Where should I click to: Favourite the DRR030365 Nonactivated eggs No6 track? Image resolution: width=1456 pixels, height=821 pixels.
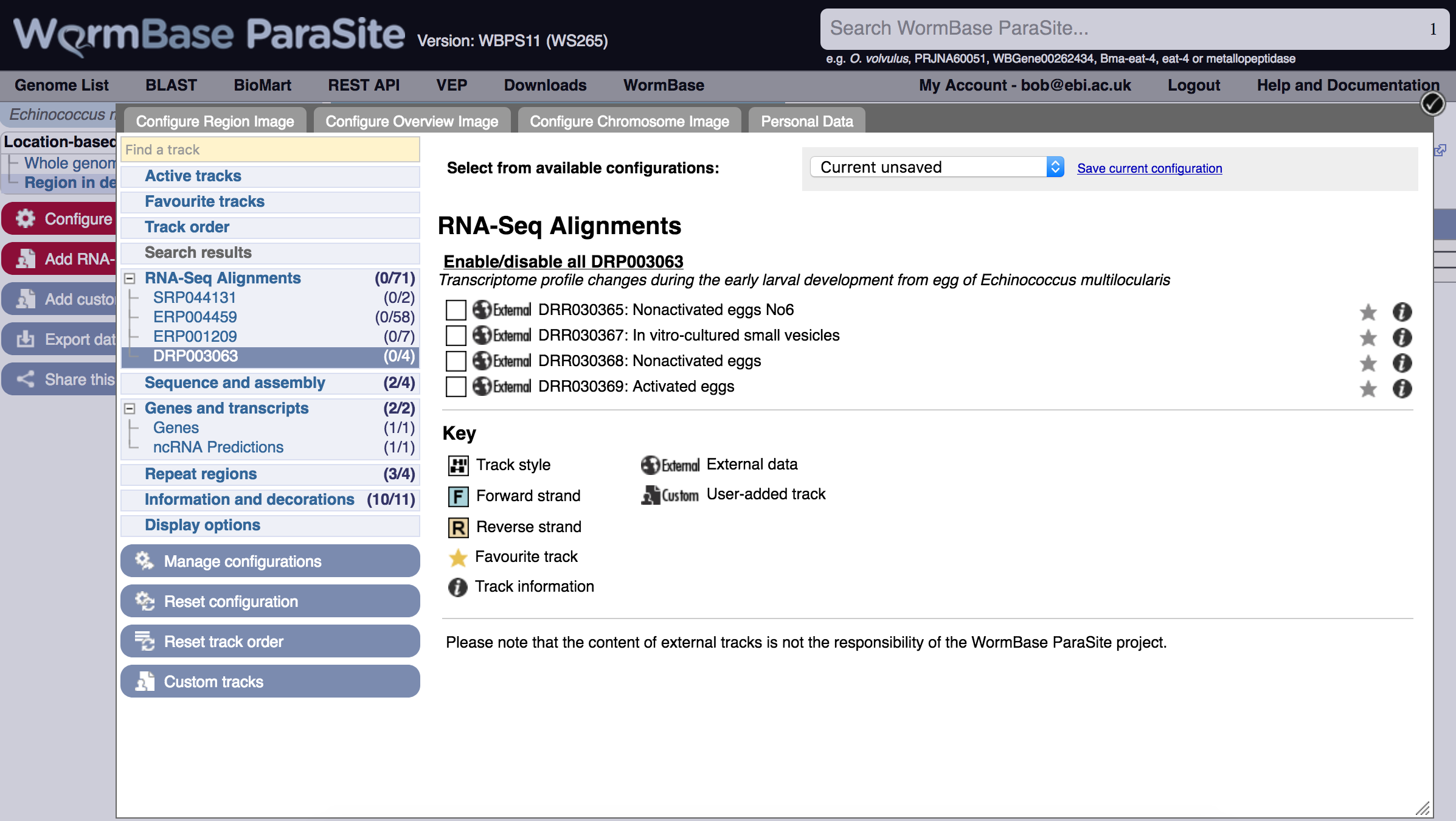[1368, 312]
